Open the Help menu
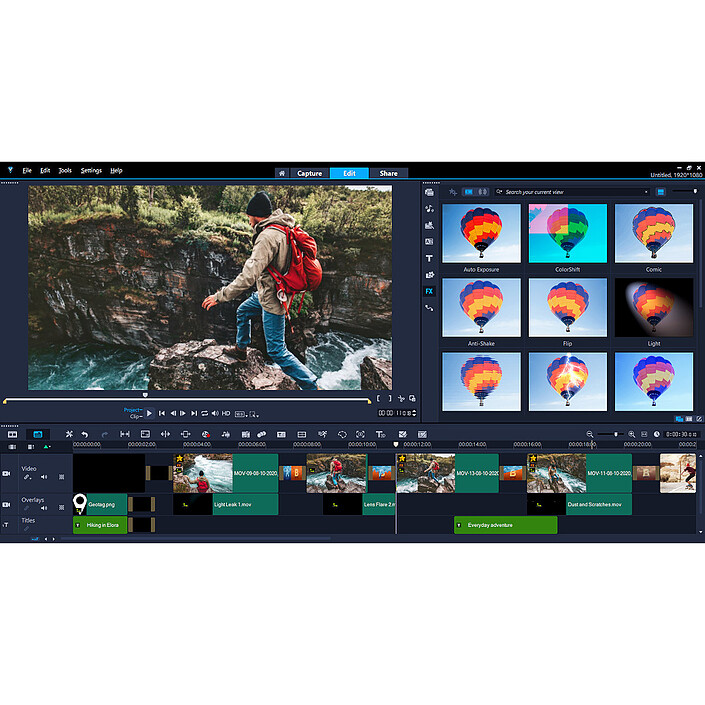Viewport: 705px width, 705px height. pyautogui.click(x=116, y=171)
